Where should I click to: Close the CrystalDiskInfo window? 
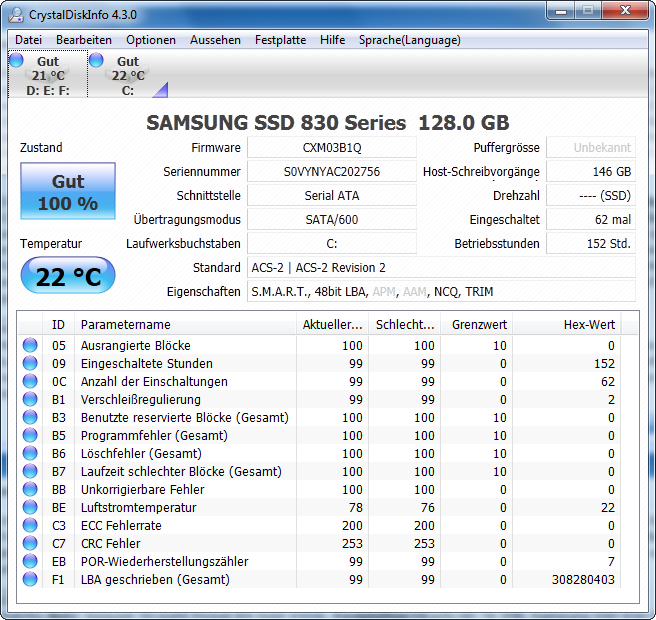pyautogui.click(x=625, y=10)
